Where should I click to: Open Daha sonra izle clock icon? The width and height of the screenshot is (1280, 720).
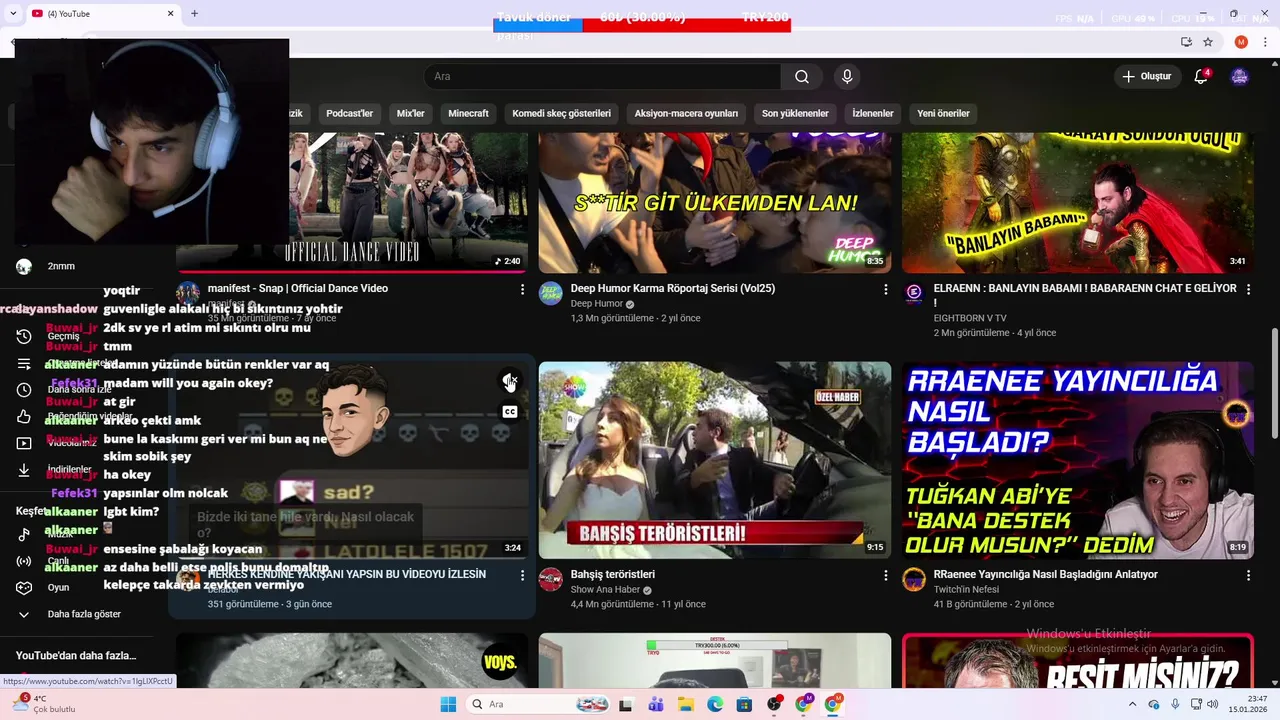point(24,390)
